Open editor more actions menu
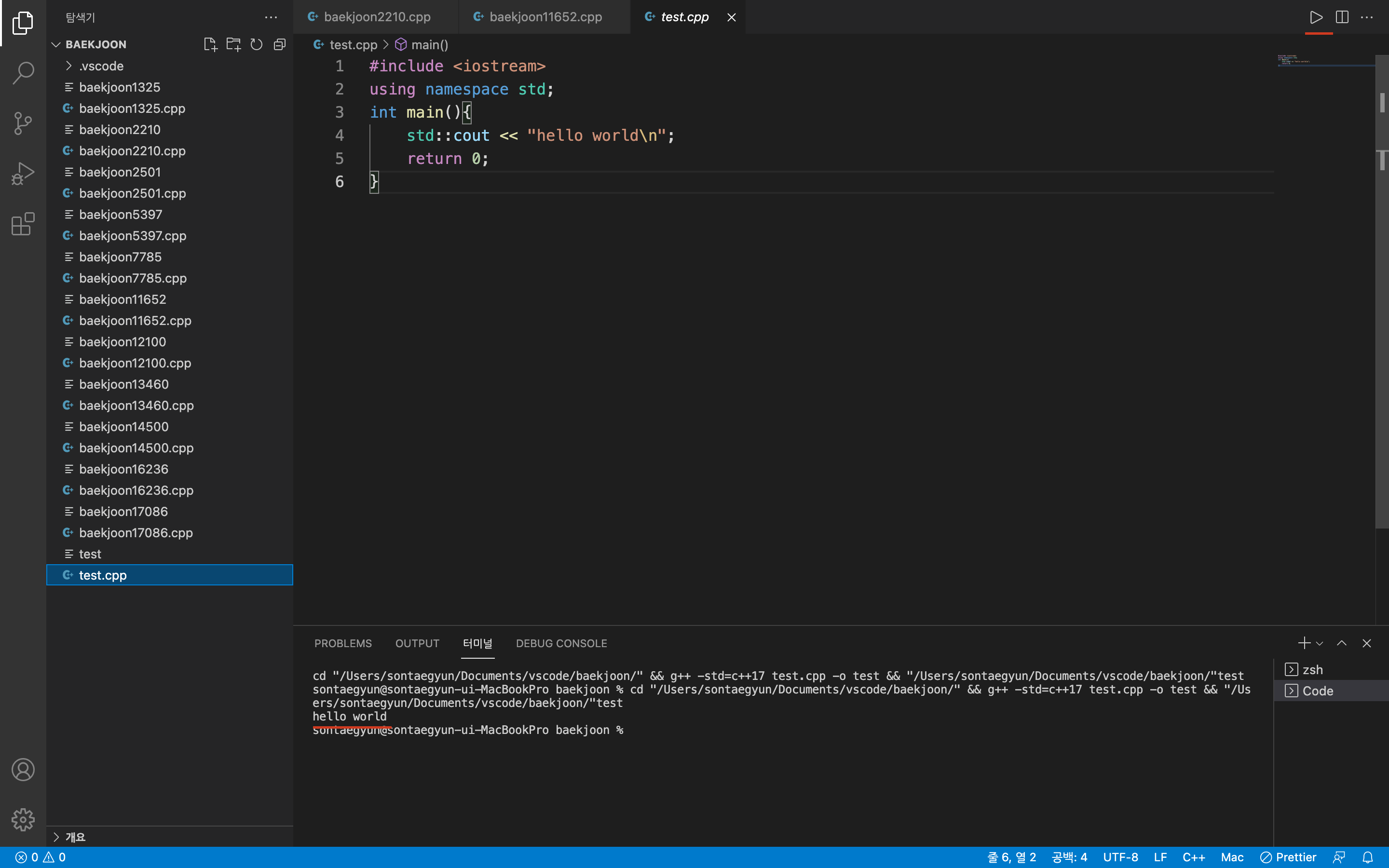 [1367, 17]
